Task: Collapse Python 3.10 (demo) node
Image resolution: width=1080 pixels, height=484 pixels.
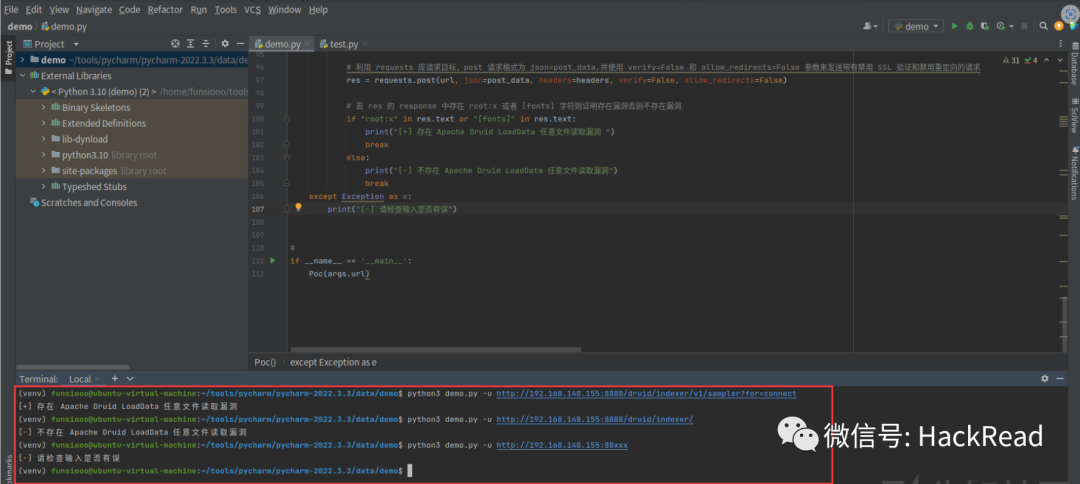Action: point(34,92)
